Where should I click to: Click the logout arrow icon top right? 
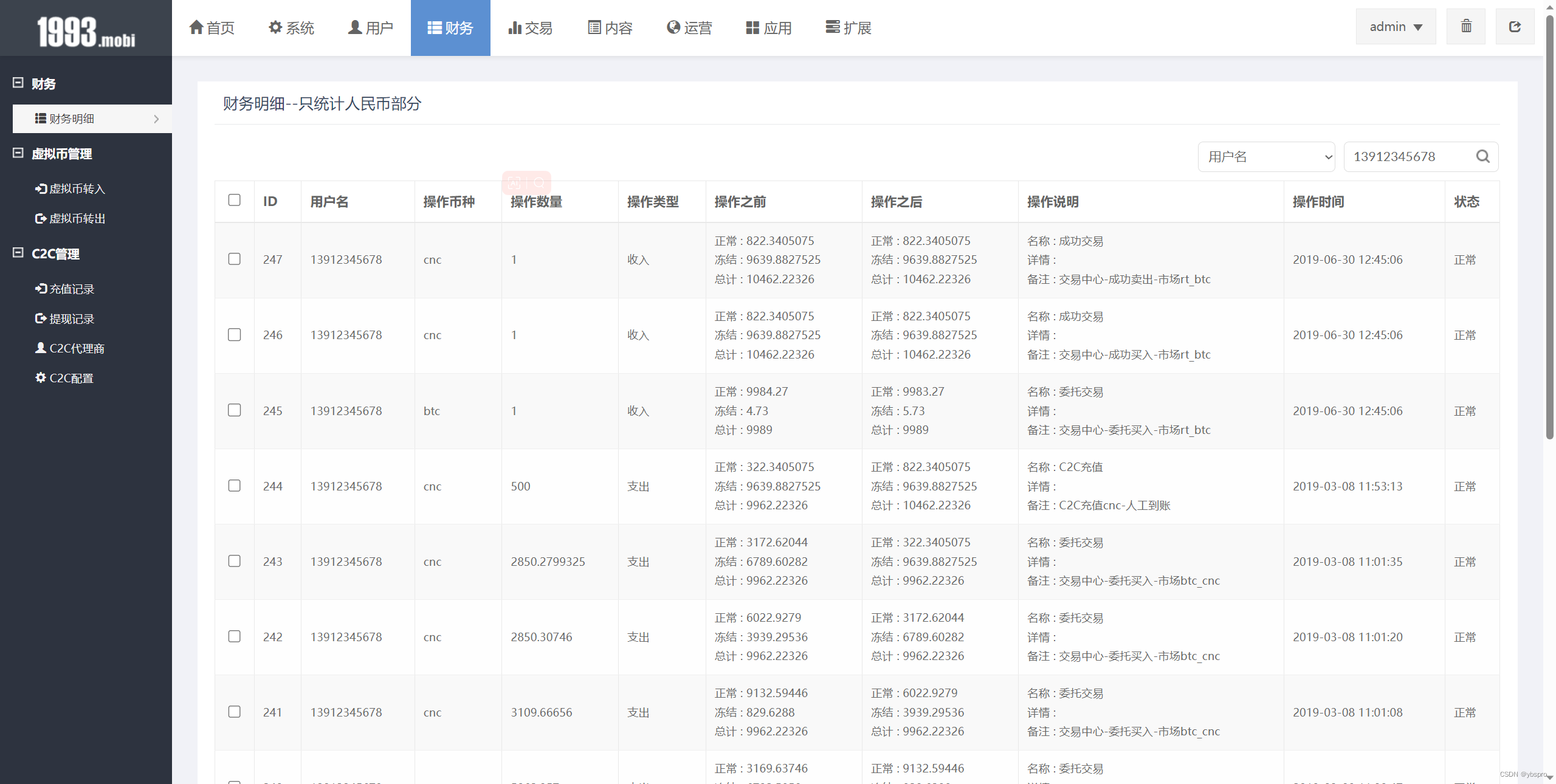coord(1515,27)
